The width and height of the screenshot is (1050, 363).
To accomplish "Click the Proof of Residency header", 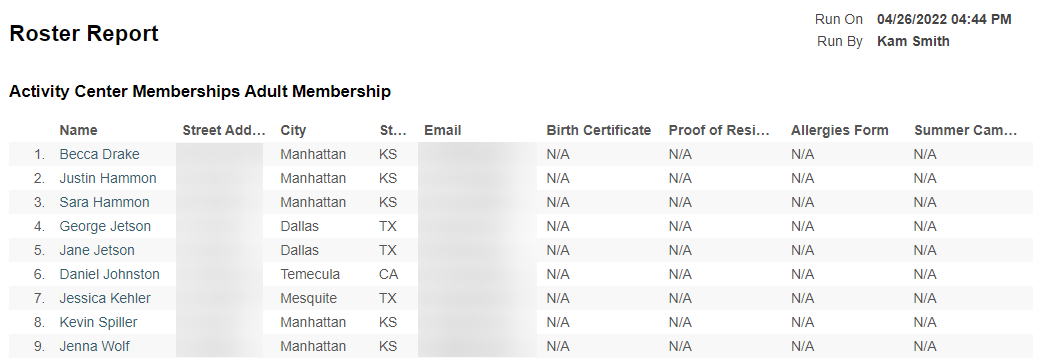I will (720, 130).
